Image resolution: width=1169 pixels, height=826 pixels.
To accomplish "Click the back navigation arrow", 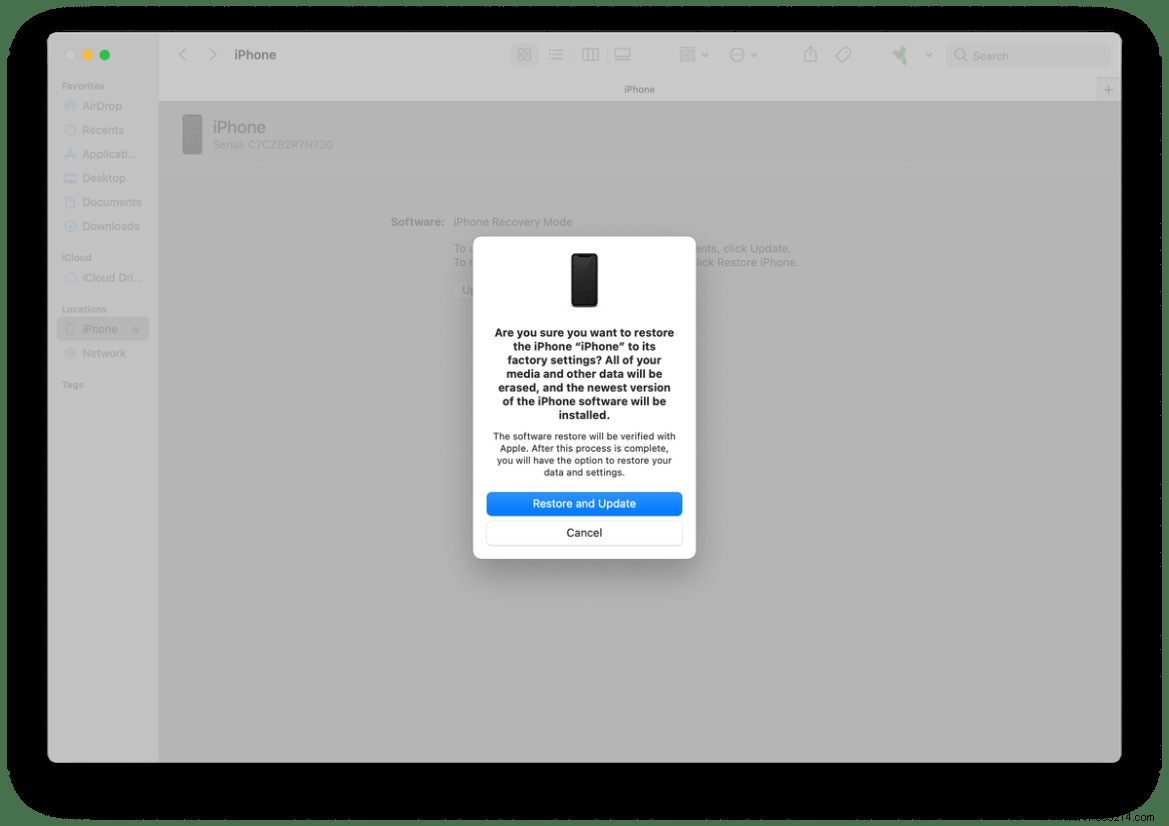I will pyautogui.click(x=183, y=55).
